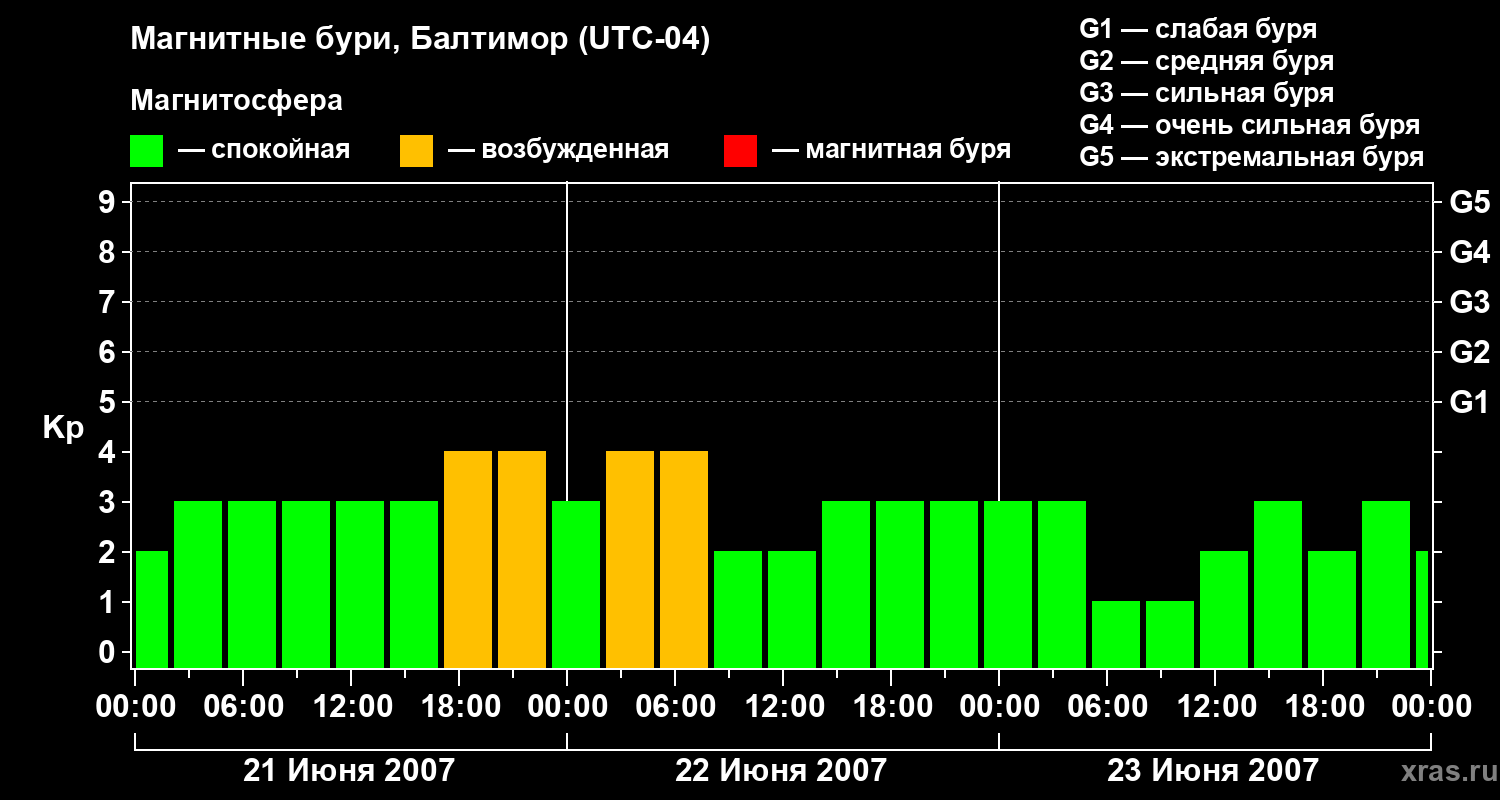
Task: Click the 12:00 time label under 22 June
Action: 785,707
